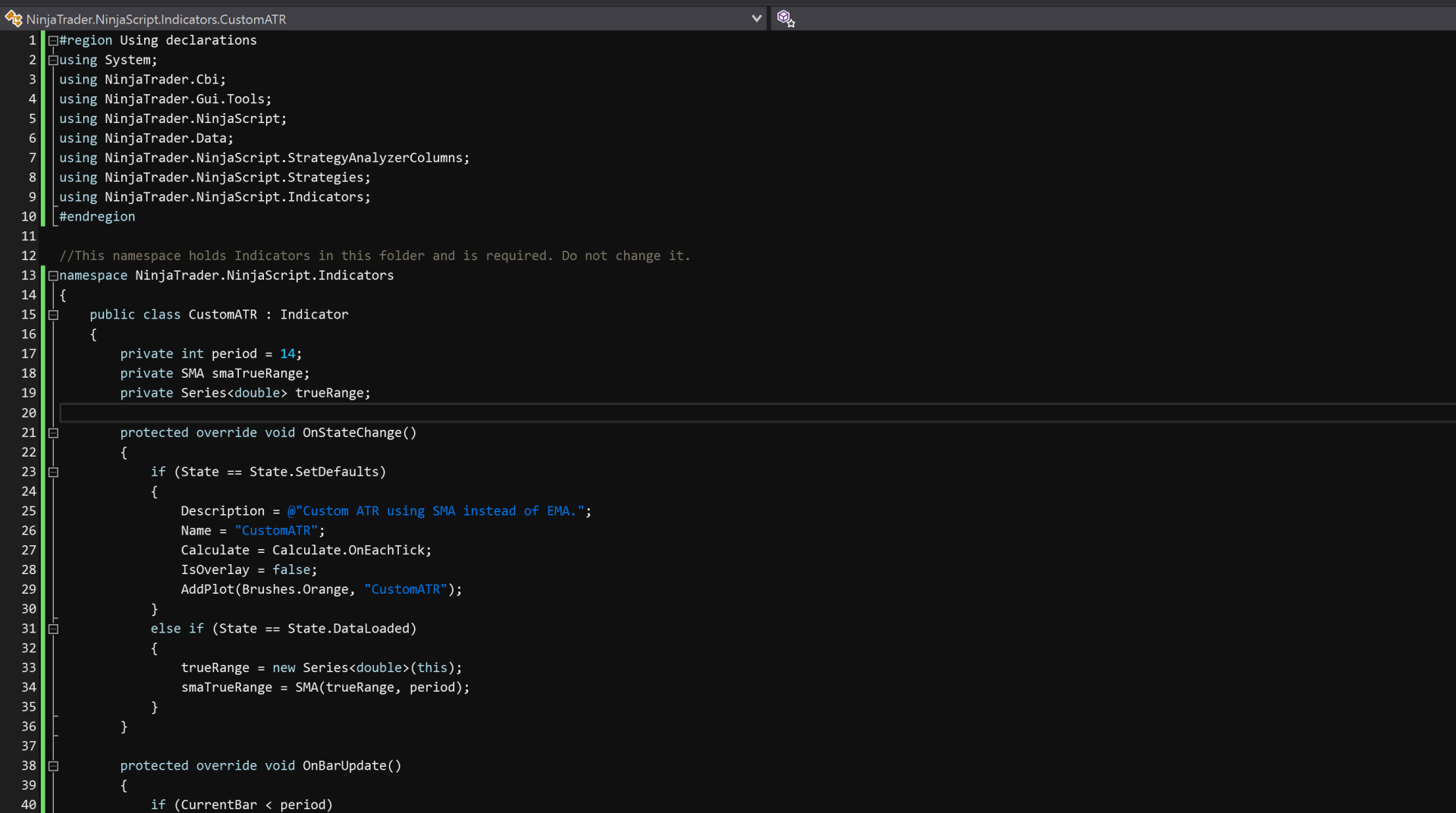Click line number 33 in the gutter
This screenshot has width=1456, height=813.
point(29,667)
